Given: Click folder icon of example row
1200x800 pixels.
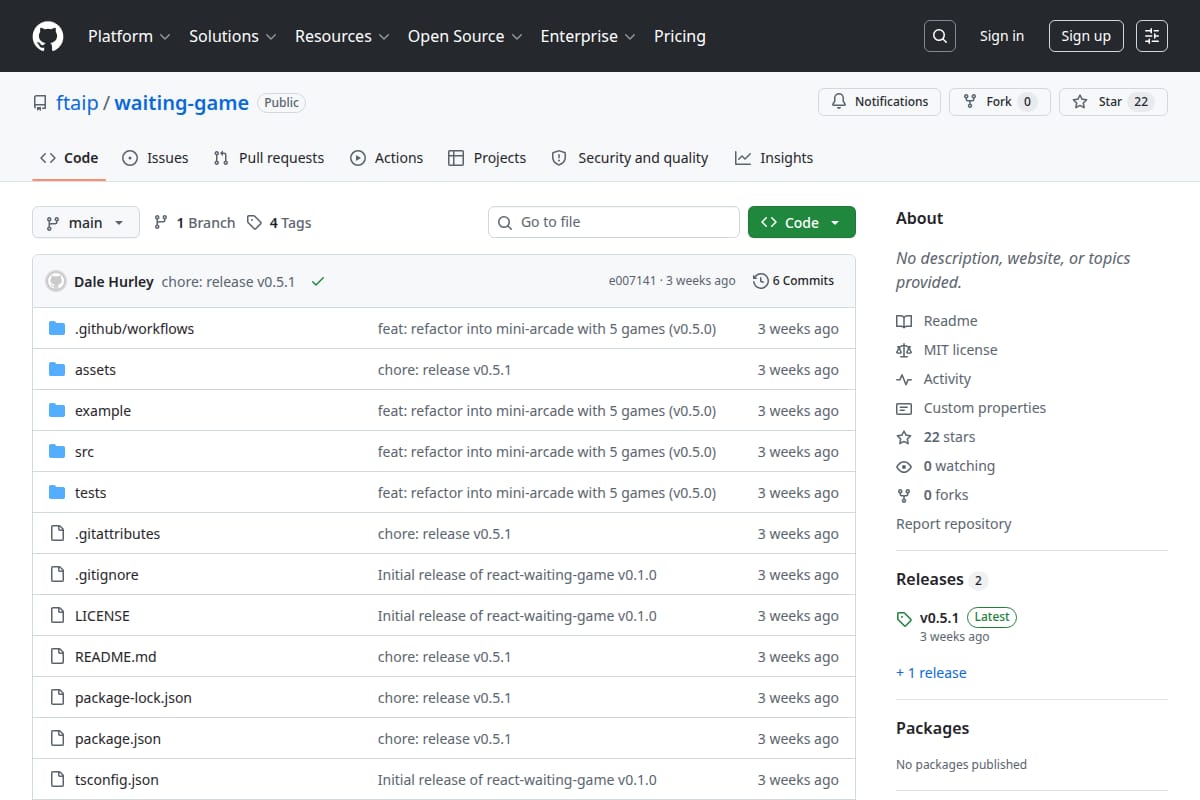Looking at the screenshot, I should click(x=57, y=410).
